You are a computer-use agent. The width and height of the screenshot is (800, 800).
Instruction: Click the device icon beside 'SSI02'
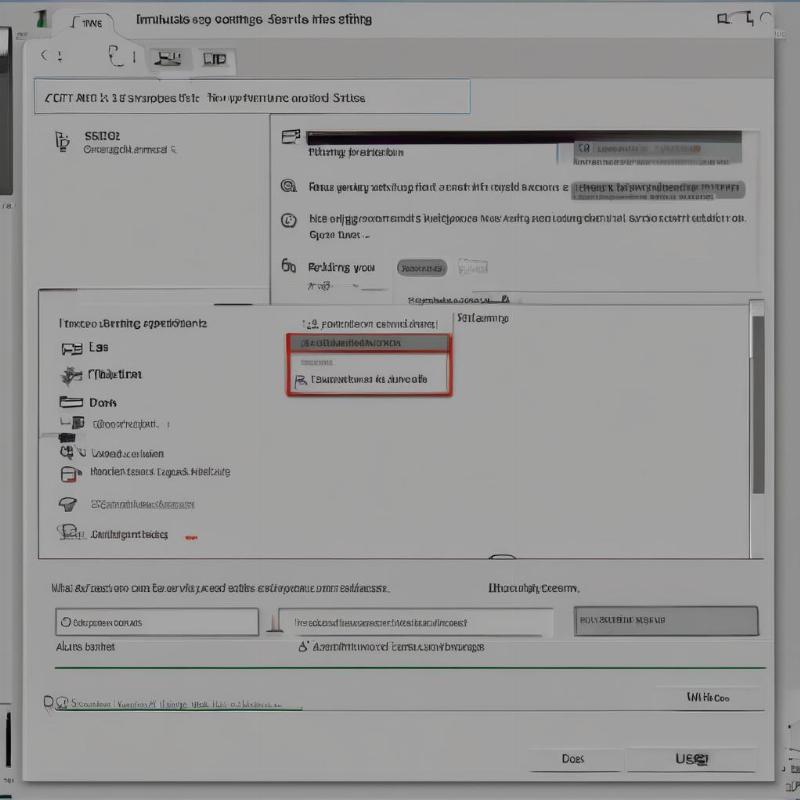coord(61,140)
